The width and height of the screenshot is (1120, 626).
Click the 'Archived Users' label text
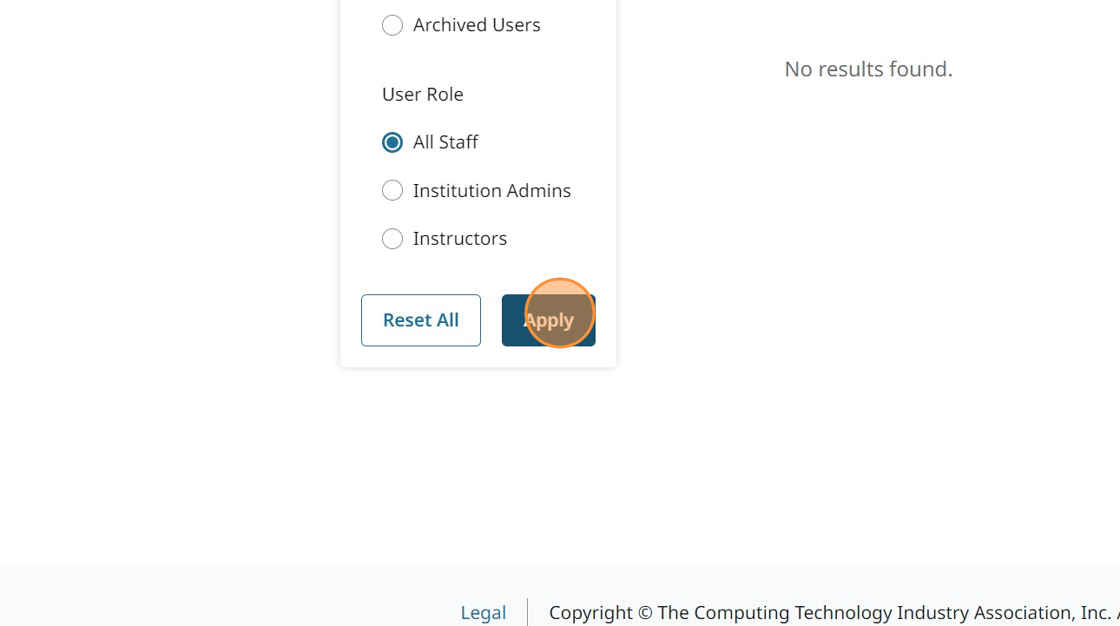pos(476,25)
